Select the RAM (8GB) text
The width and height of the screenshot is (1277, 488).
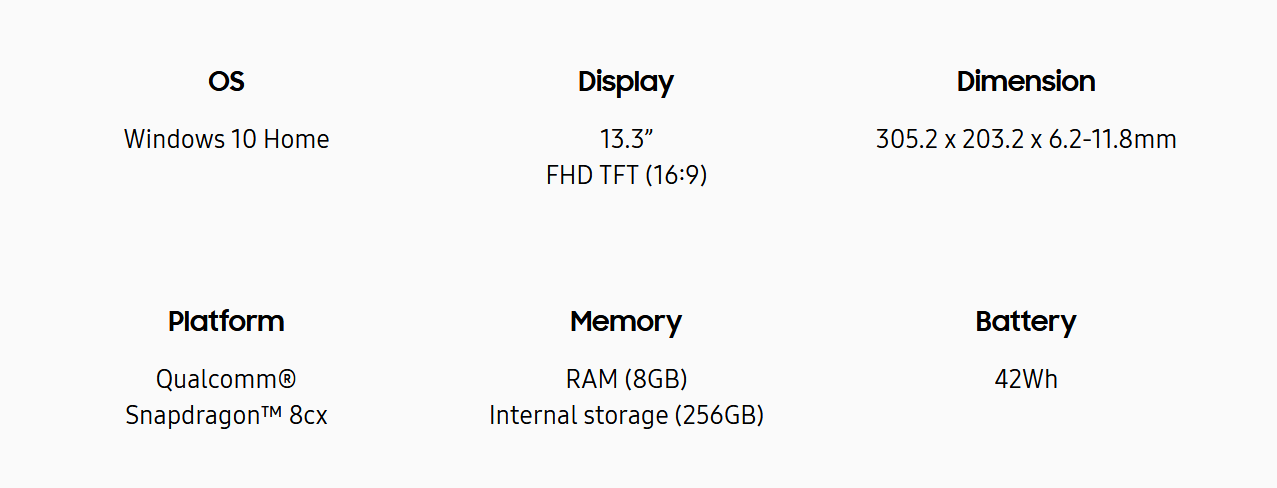(x=626, y=379)
